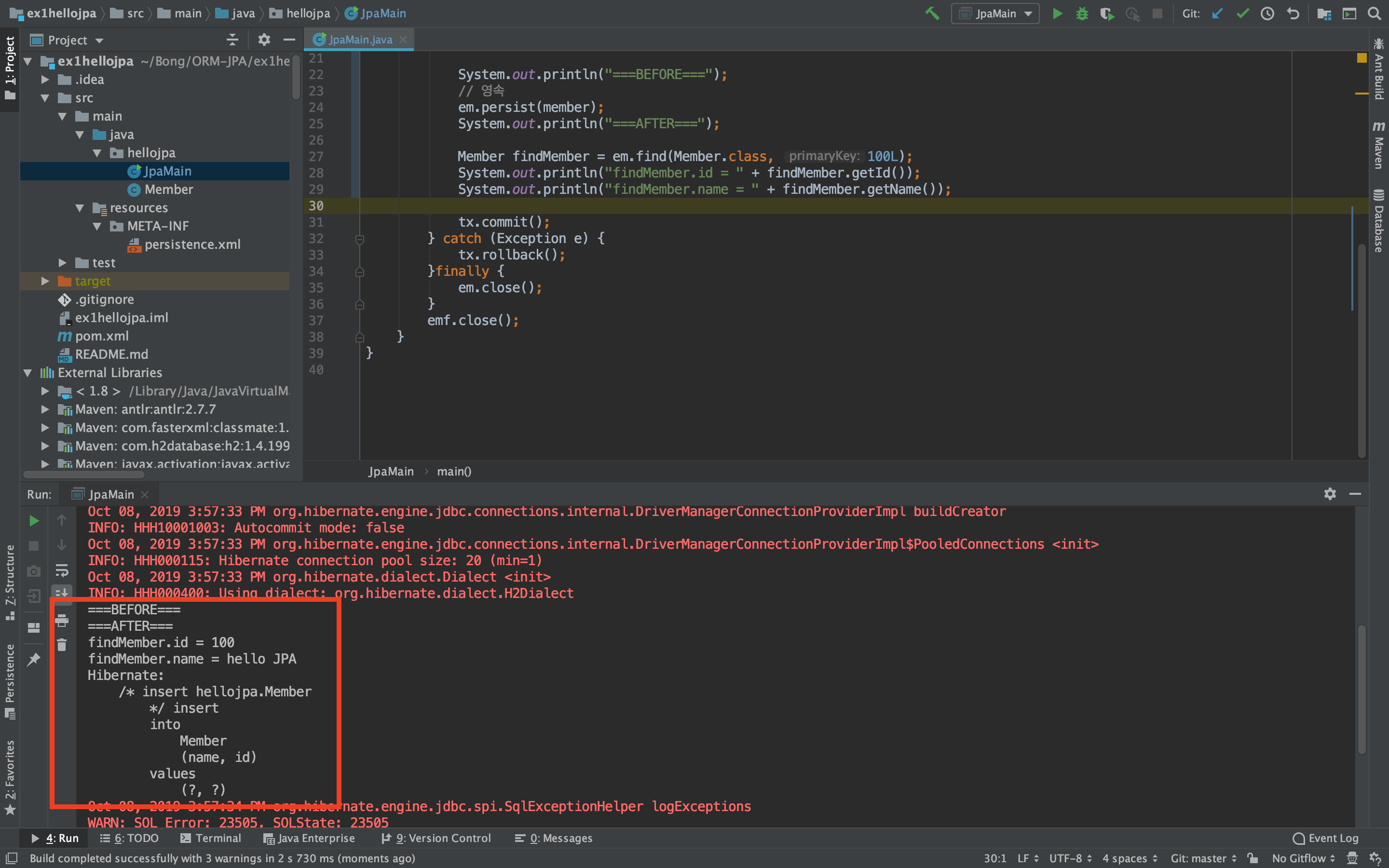Viewport: 1389px width, 868px height.
Task: Open the Terminal tool window tab
Action: (211, 838)
